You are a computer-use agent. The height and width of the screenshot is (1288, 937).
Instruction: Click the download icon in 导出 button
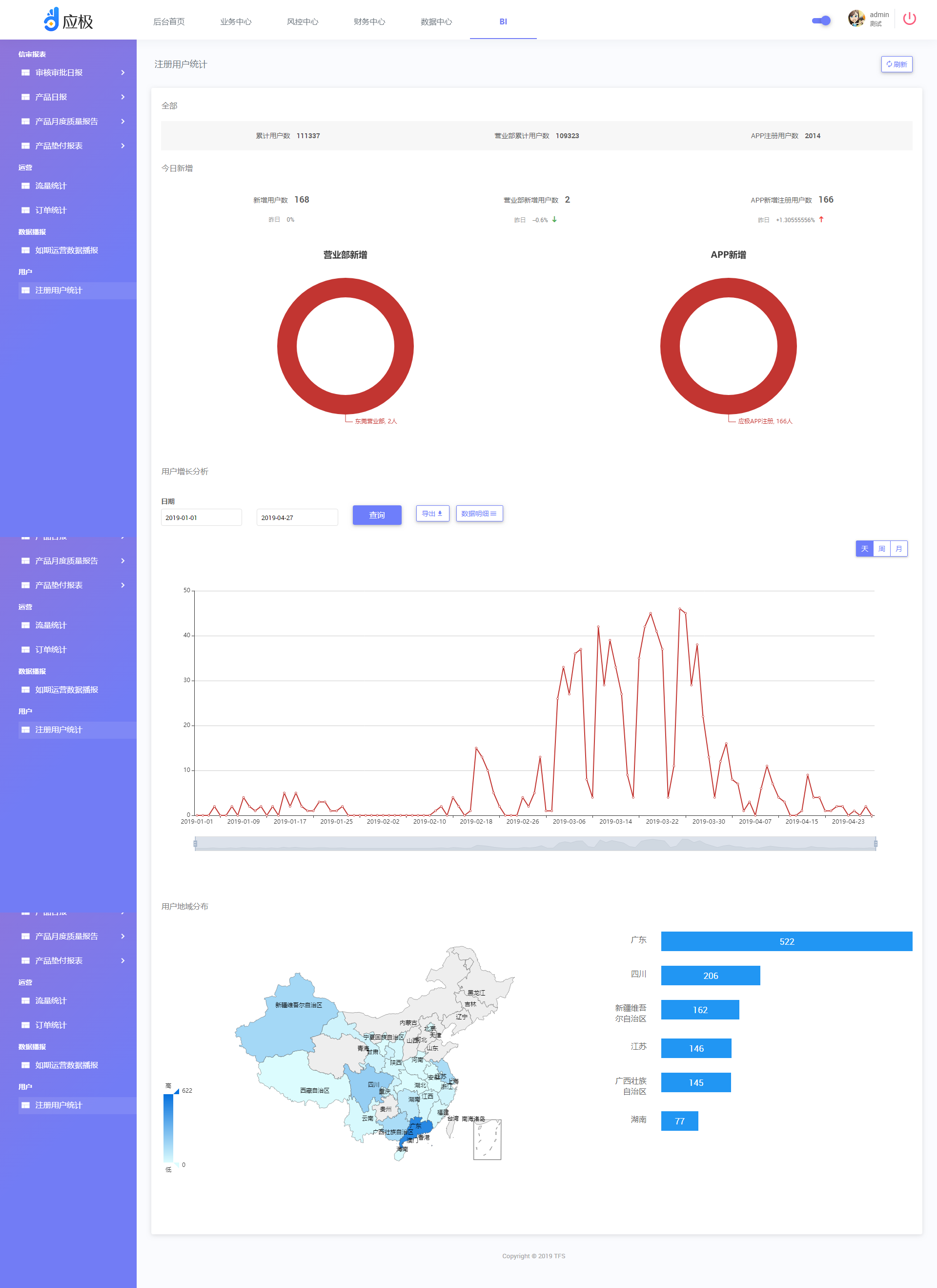point(440,513)
